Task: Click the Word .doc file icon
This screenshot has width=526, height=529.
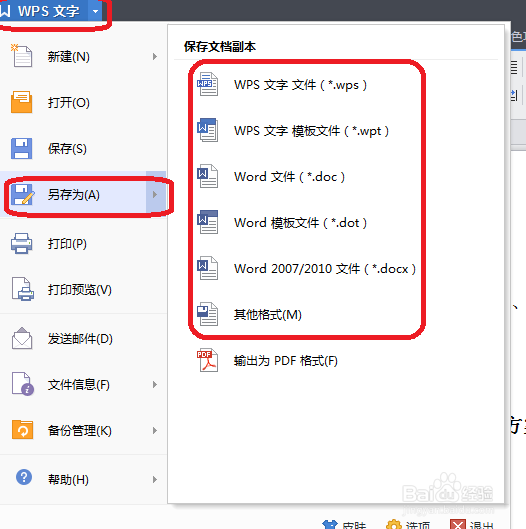Action: coord(207,176)
